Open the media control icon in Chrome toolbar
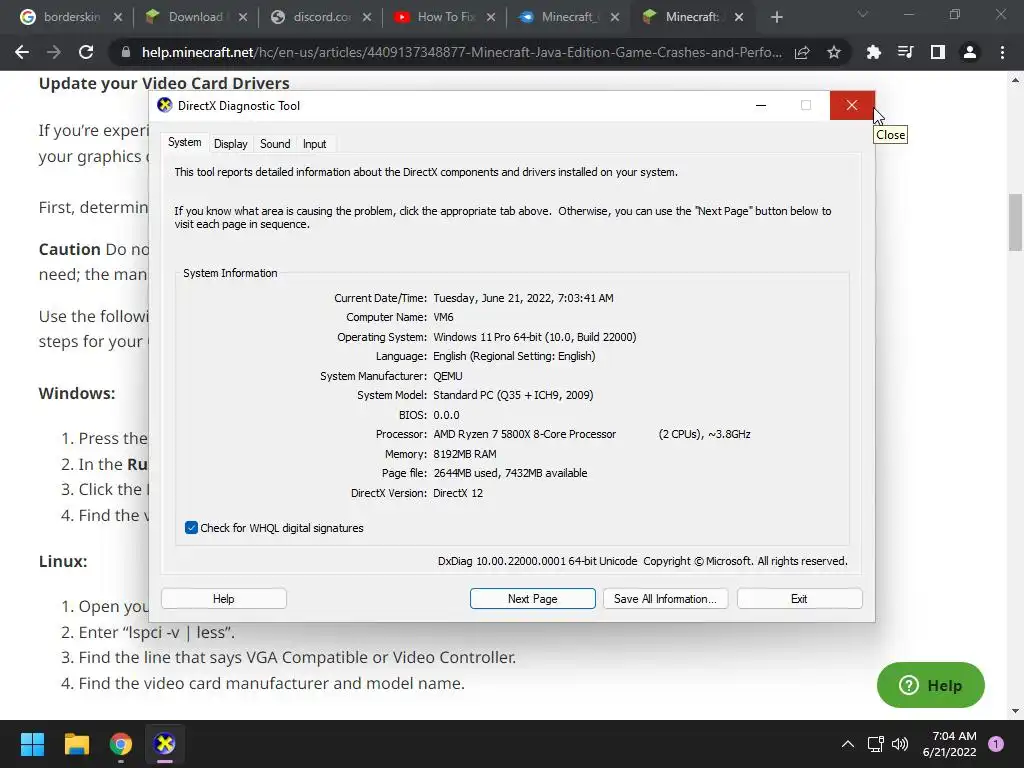Viewport: 1024px width, 768px height. click(905, 52)
